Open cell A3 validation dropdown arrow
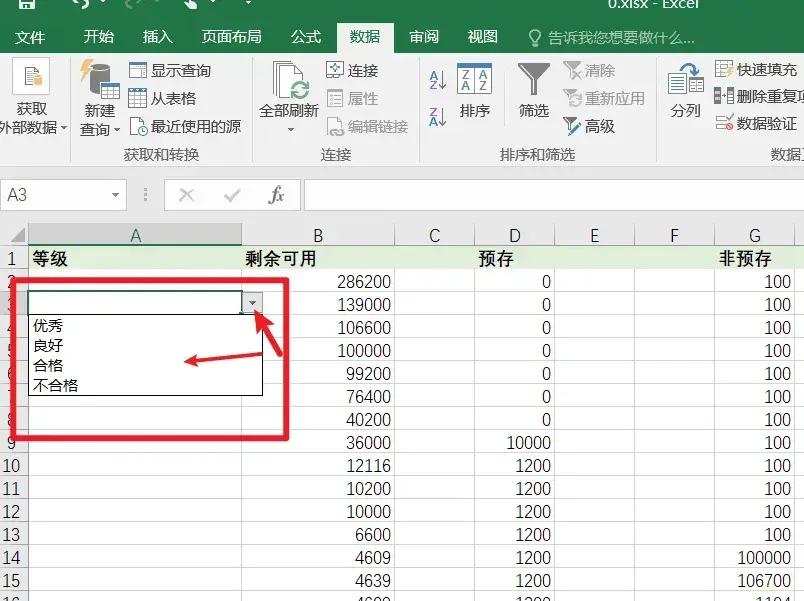This screenshot has height=601, width=804. point(252,303)
